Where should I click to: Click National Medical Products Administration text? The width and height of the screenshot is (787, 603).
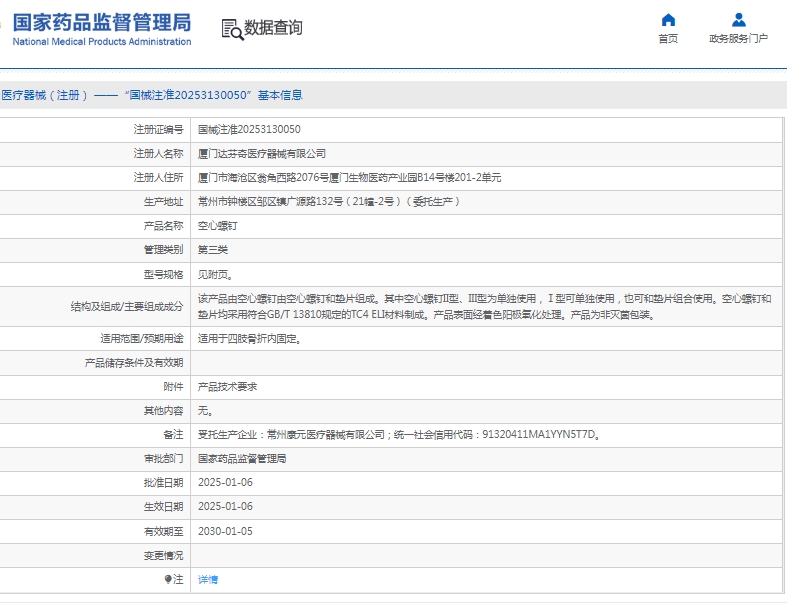point(102,42)
